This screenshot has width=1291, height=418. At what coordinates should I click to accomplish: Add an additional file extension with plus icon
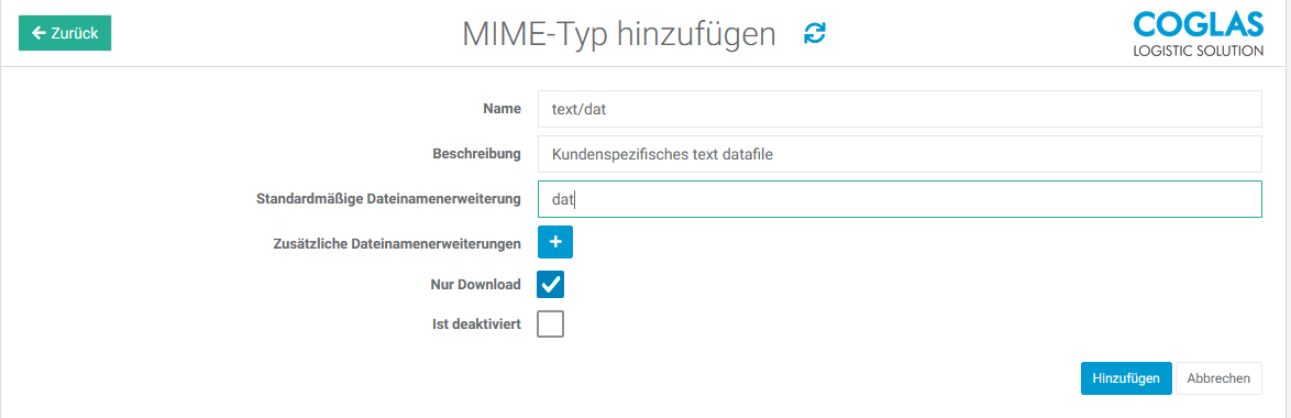pyautogui.click(x=555, y=242)
